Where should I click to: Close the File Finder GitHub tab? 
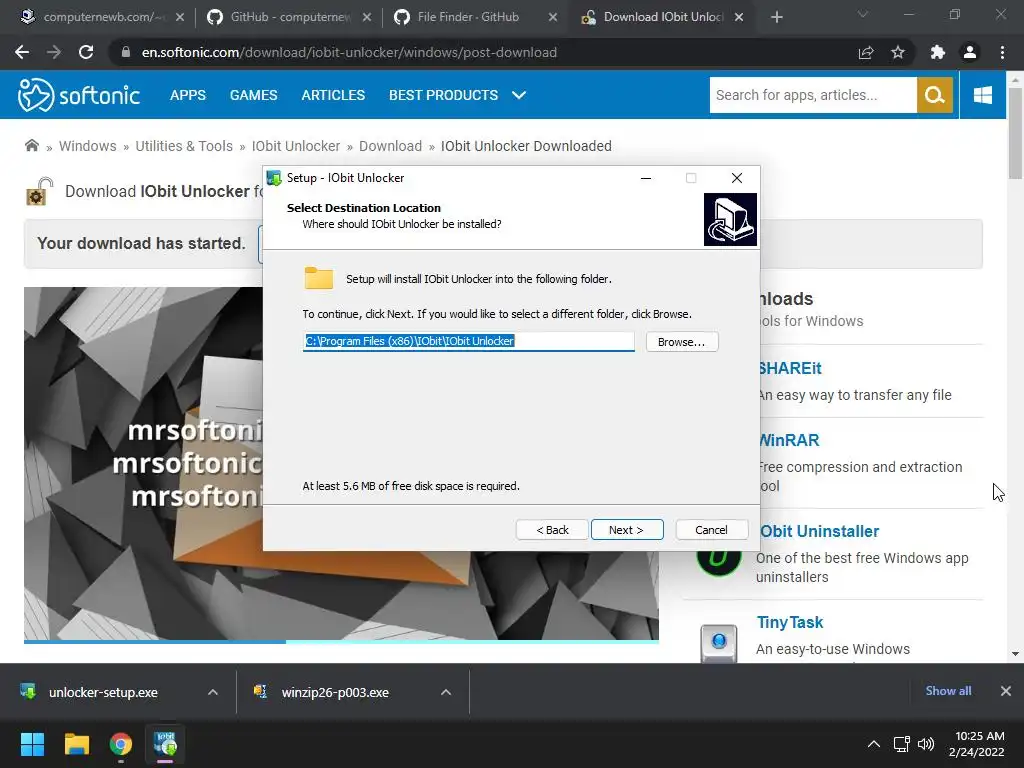click(x=552, y=17)
